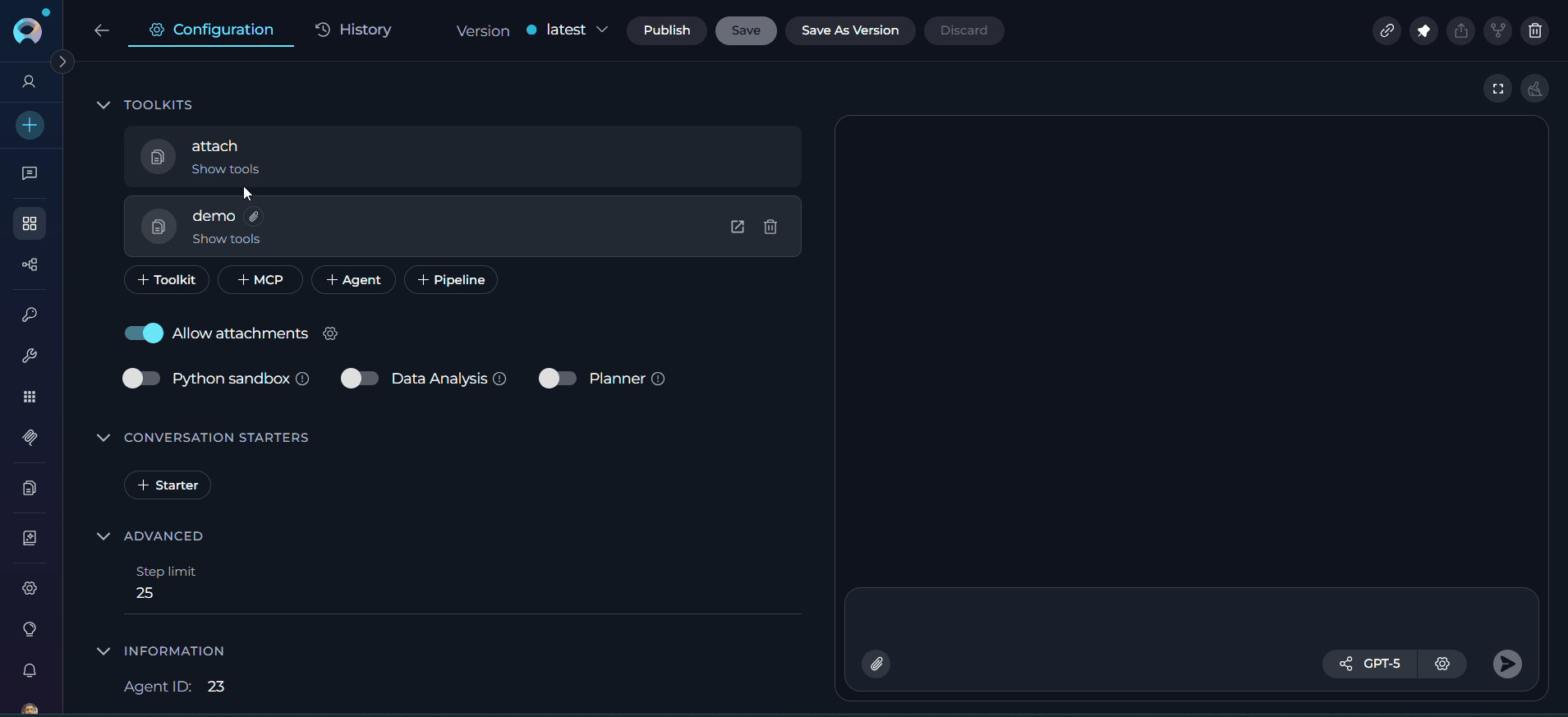Collapse the Toolkits section
The width and height of the screenshot is (1568, 717).
(x=103, y=105)
